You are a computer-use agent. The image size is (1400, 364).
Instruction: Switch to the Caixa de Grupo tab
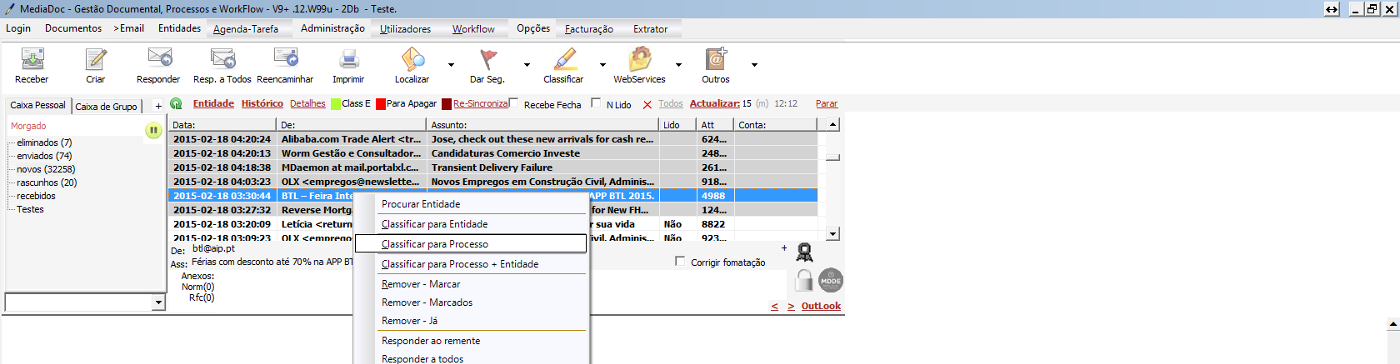(x=108, y=106)
